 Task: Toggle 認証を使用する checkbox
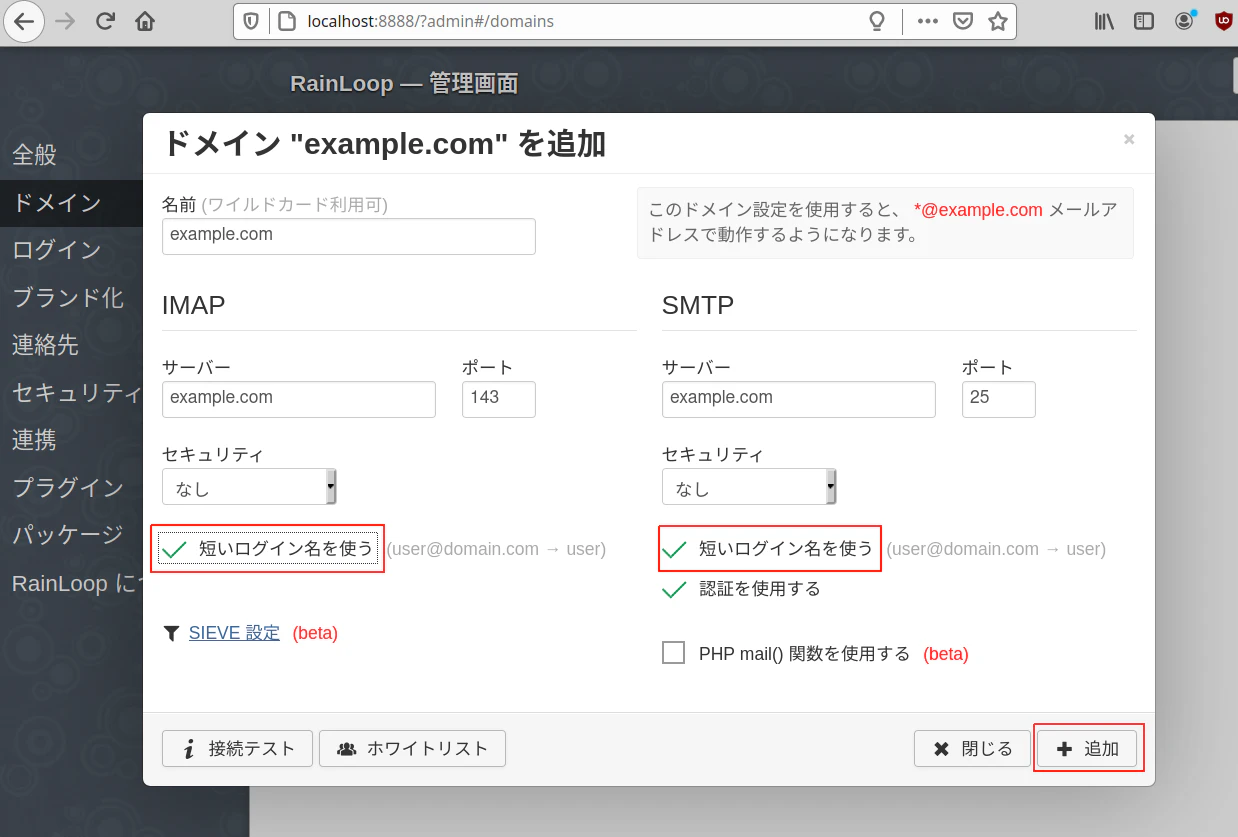click(741, 589)
